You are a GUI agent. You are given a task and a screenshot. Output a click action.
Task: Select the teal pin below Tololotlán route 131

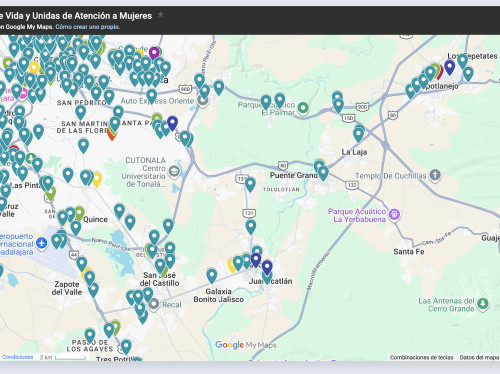[251, 227]
